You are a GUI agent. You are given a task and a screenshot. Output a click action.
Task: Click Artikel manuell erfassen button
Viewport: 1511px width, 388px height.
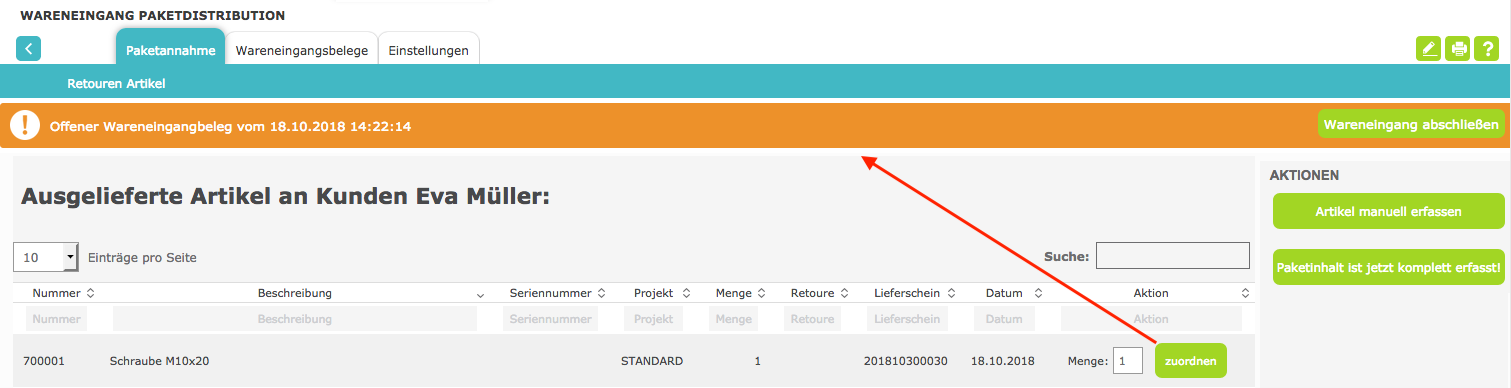click(1388, 212)
